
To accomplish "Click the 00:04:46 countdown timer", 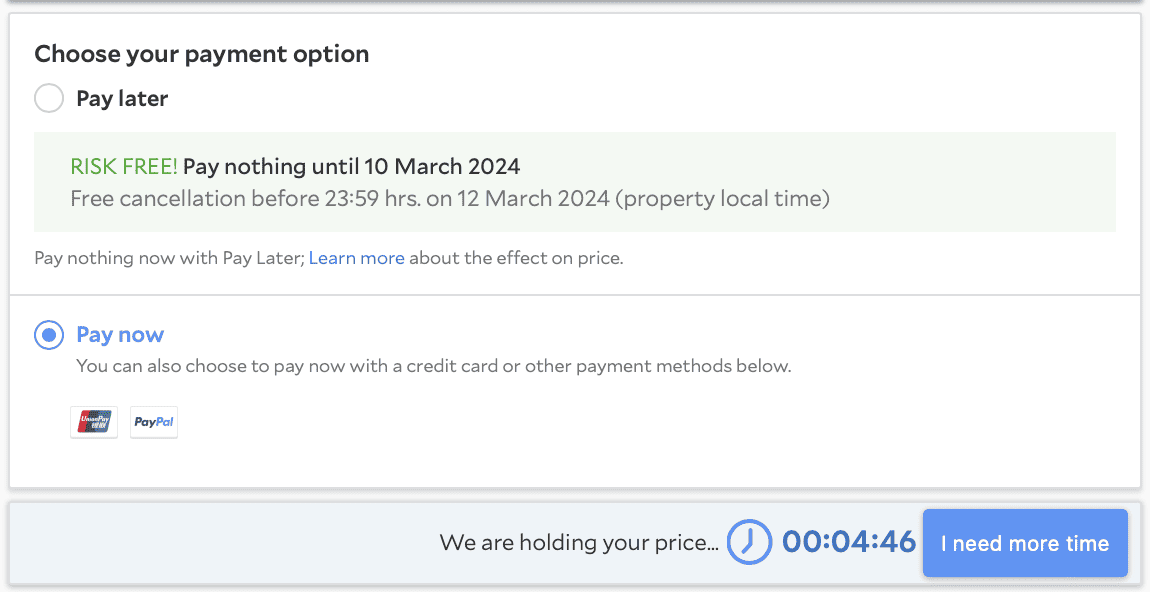I will coord(848,543).
